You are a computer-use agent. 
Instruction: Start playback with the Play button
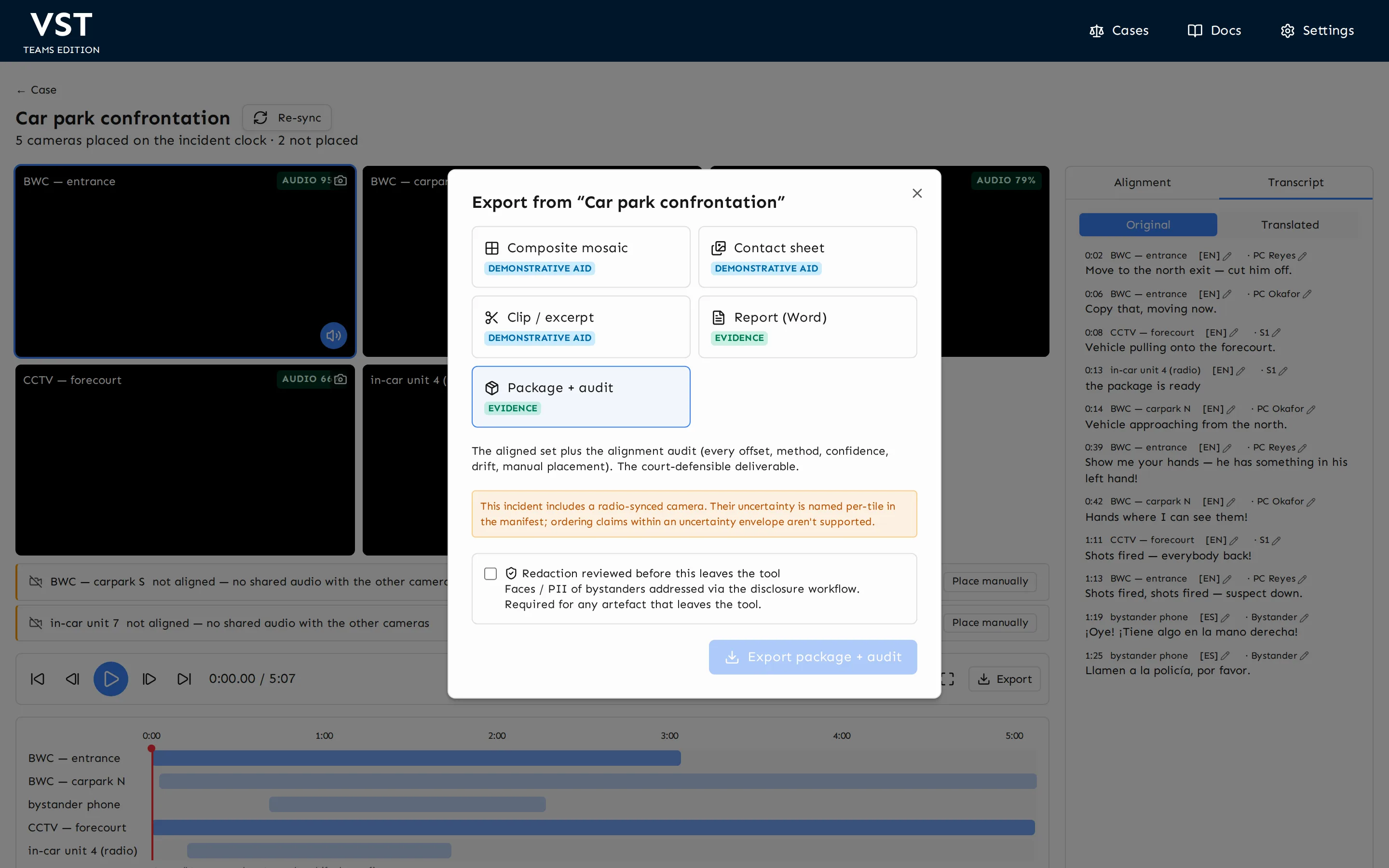tap(111, 679)
